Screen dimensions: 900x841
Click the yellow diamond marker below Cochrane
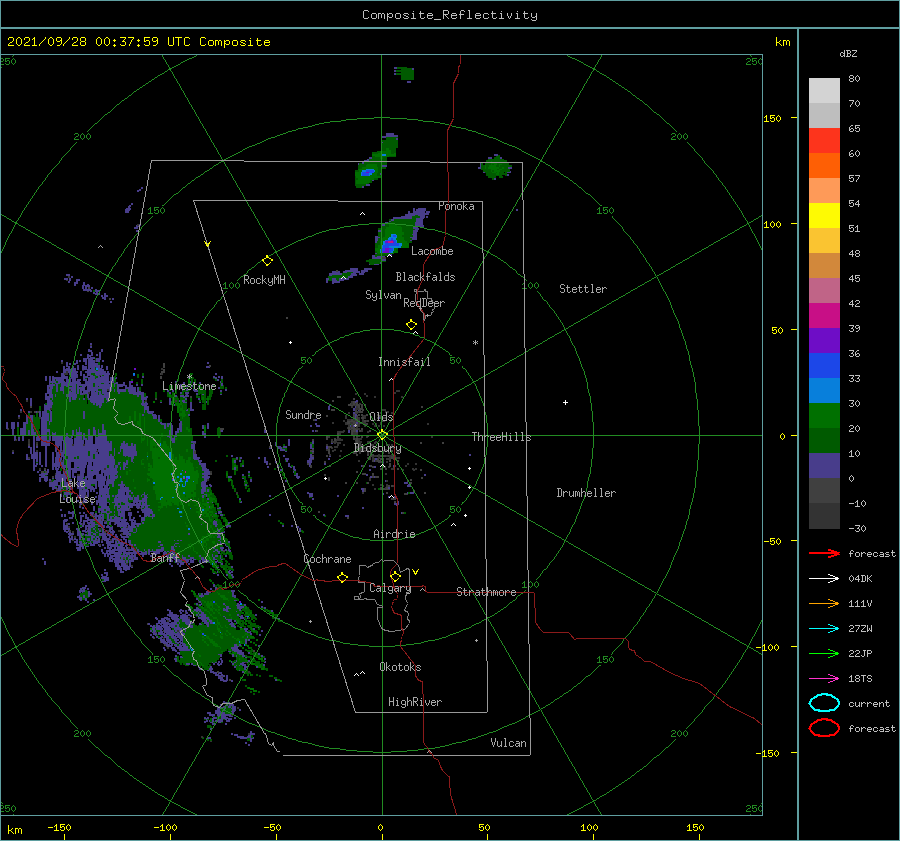click(x=342, y=577)
